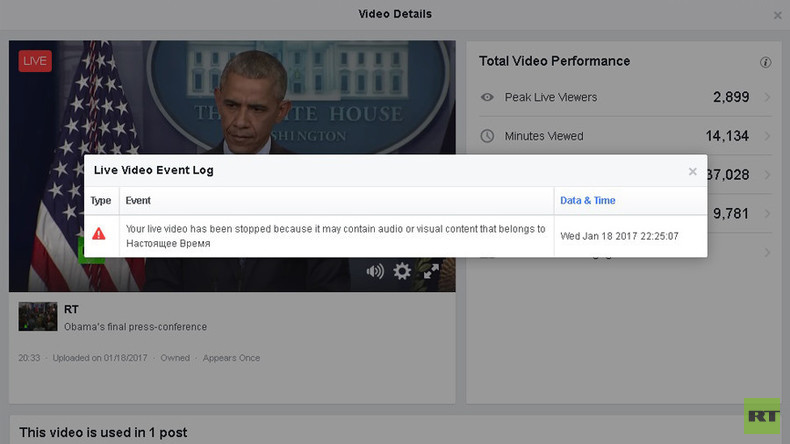Click the 'Uploaded on 01/18/2017' text
The image size is (790, 444).
(x=100, y=358)
